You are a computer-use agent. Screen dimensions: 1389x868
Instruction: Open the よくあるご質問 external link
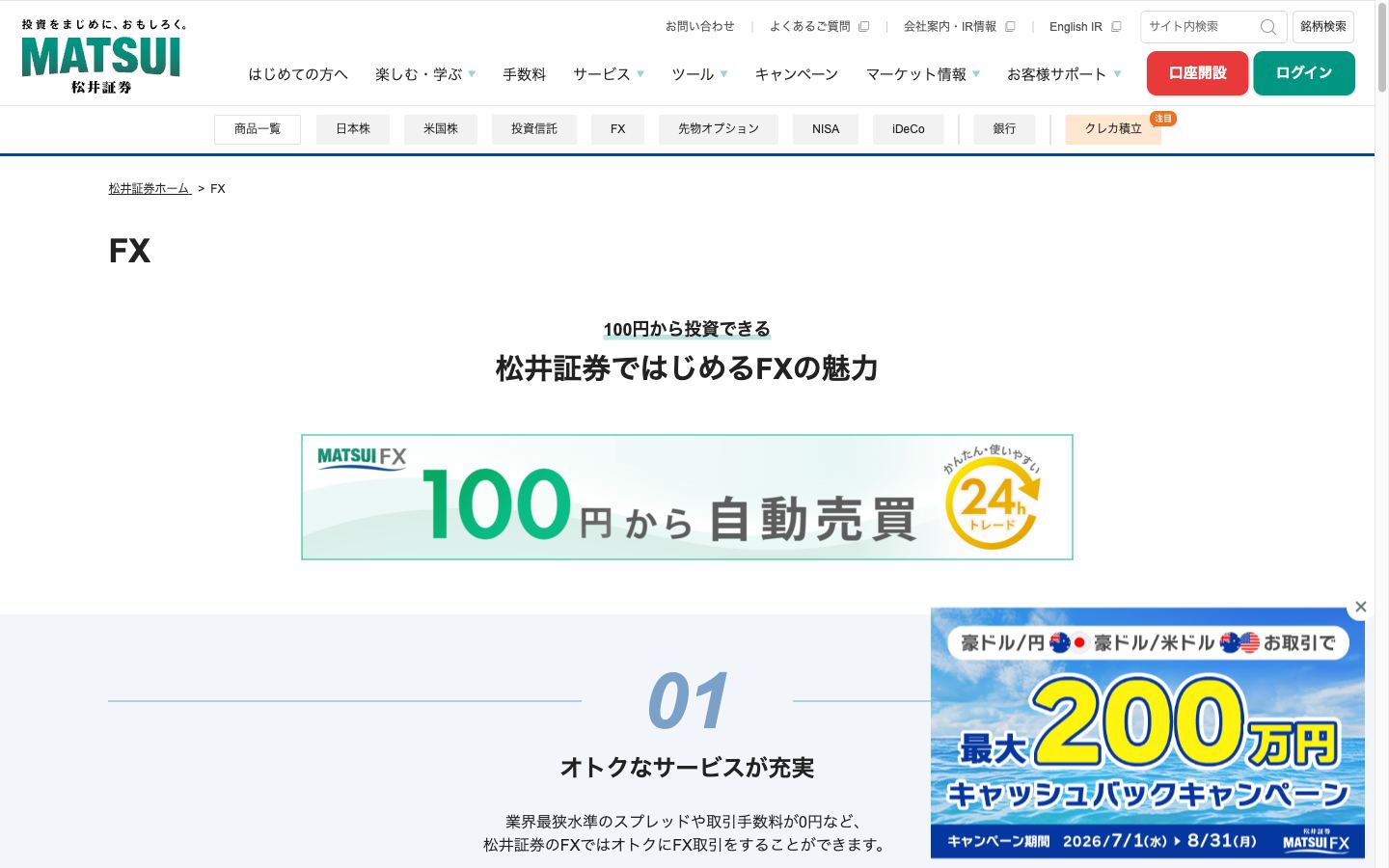pyautogui.click(x=819, y=27)
